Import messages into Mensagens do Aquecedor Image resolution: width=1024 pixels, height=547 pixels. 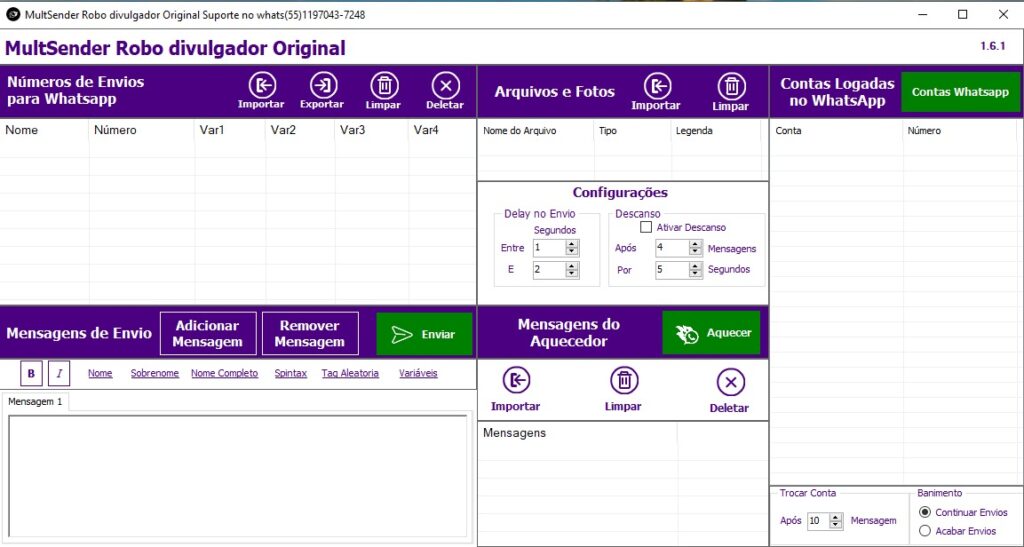[x=516, y=390]
